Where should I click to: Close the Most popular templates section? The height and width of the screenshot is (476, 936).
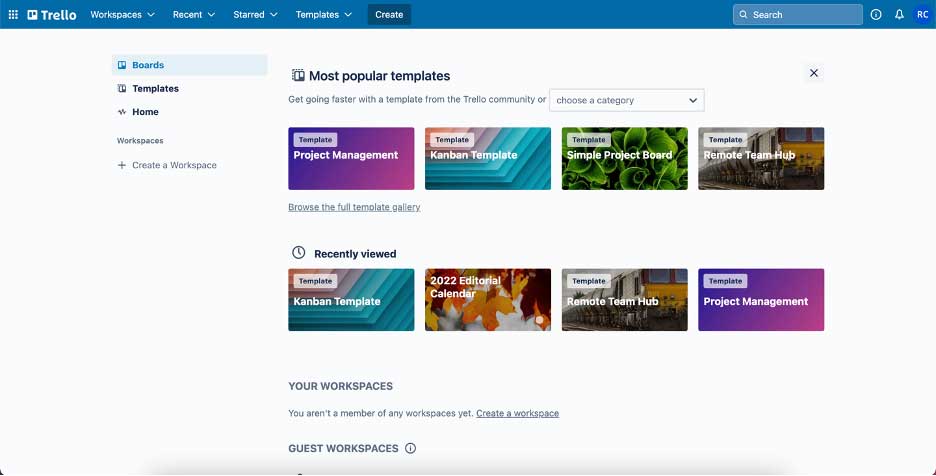coord(814,73)
